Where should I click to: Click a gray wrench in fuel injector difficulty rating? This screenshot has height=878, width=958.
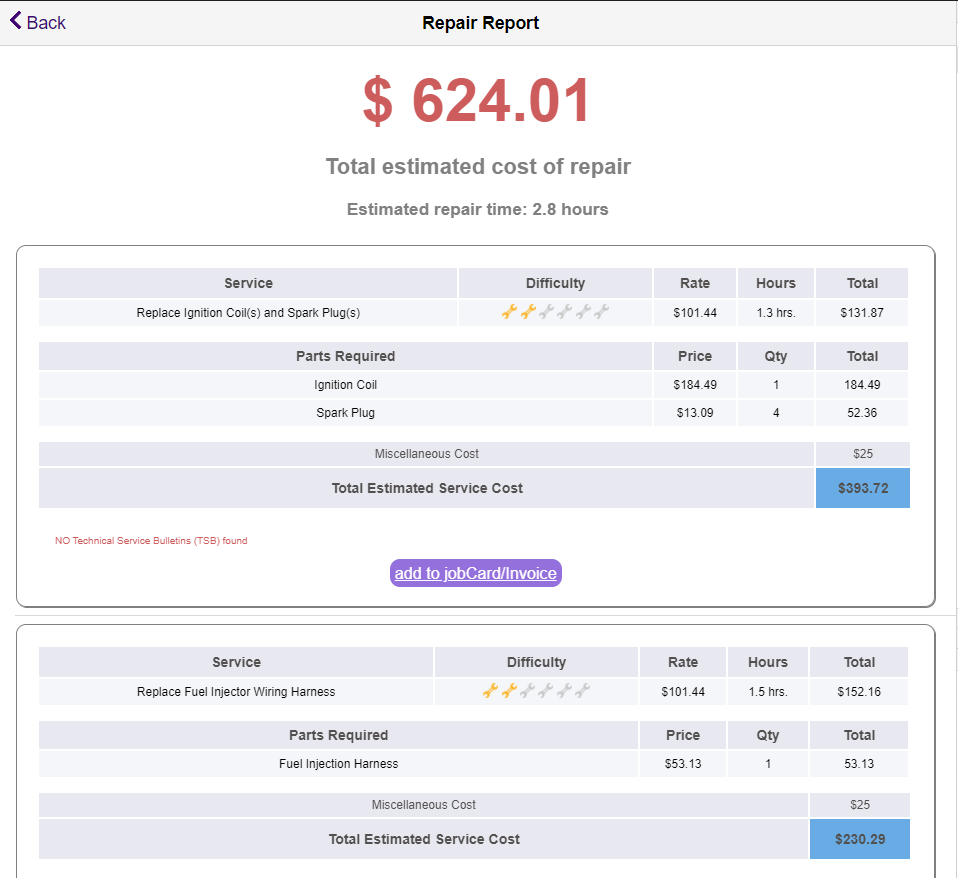click(545, 690)
